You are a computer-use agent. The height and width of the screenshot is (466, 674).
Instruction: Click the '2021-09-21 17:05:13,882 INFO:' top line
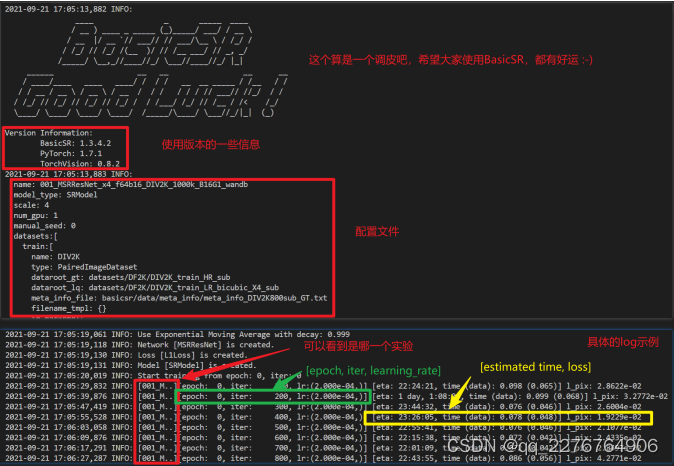69,9
